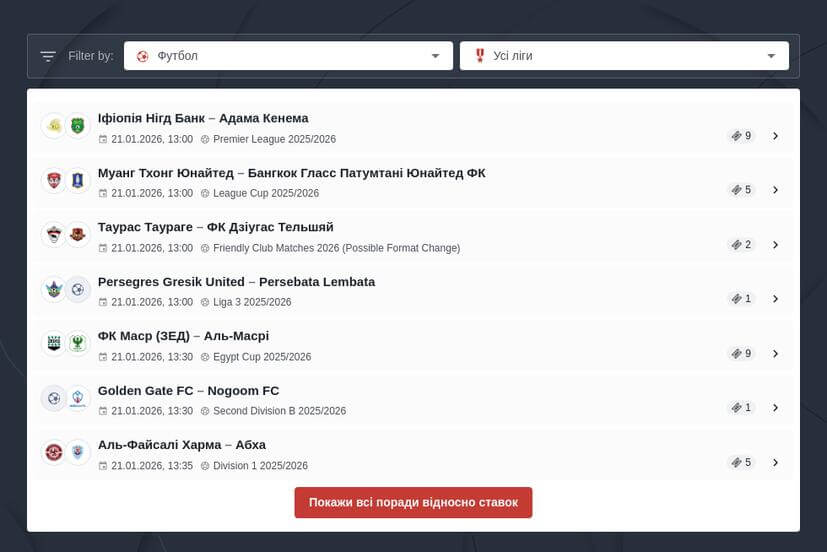
Task: Click the Premier League 2025/2026 label
Action: click(x=274, y=140)
